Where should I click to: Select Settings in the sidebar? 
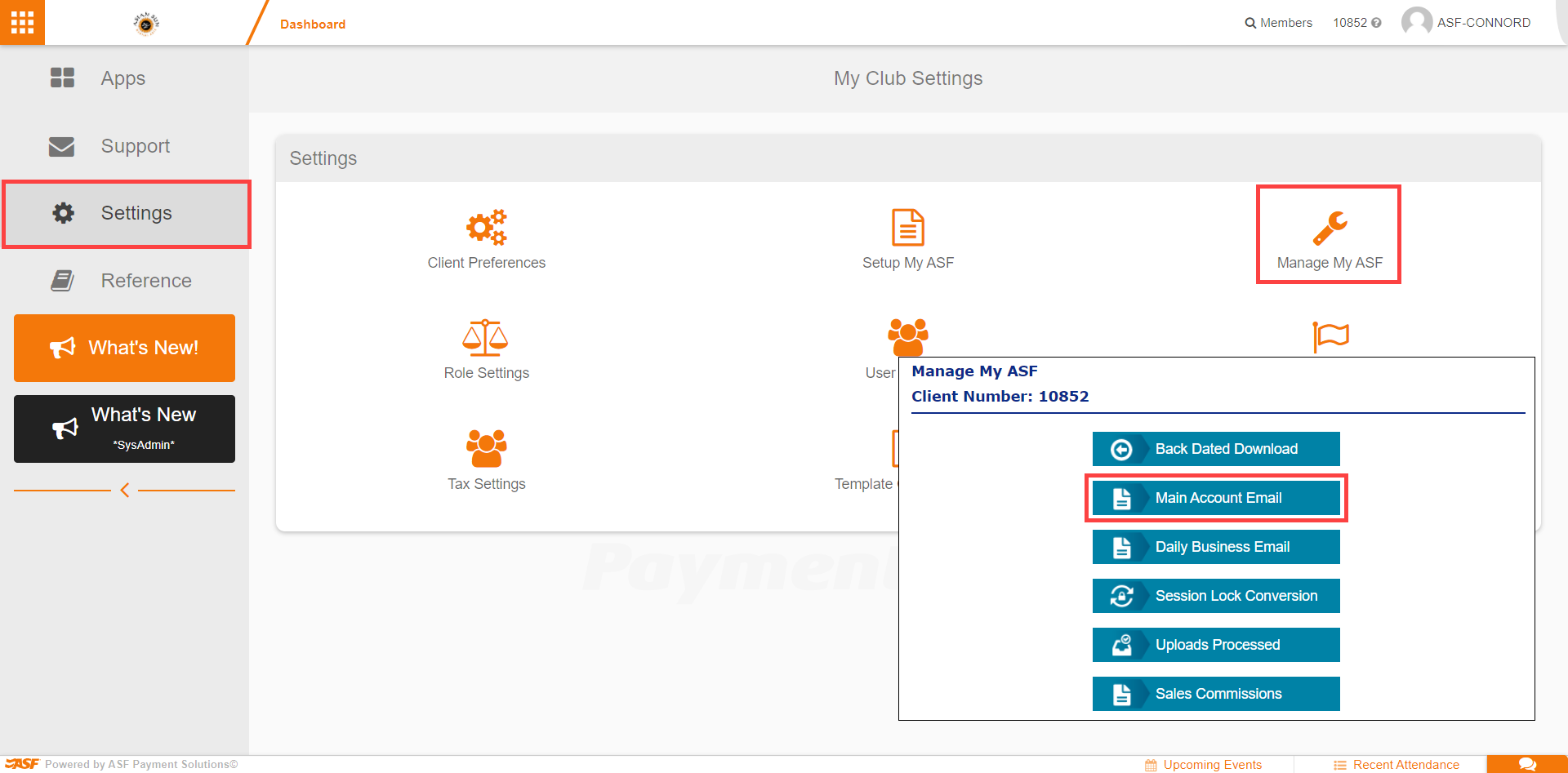tap(127, 214)
